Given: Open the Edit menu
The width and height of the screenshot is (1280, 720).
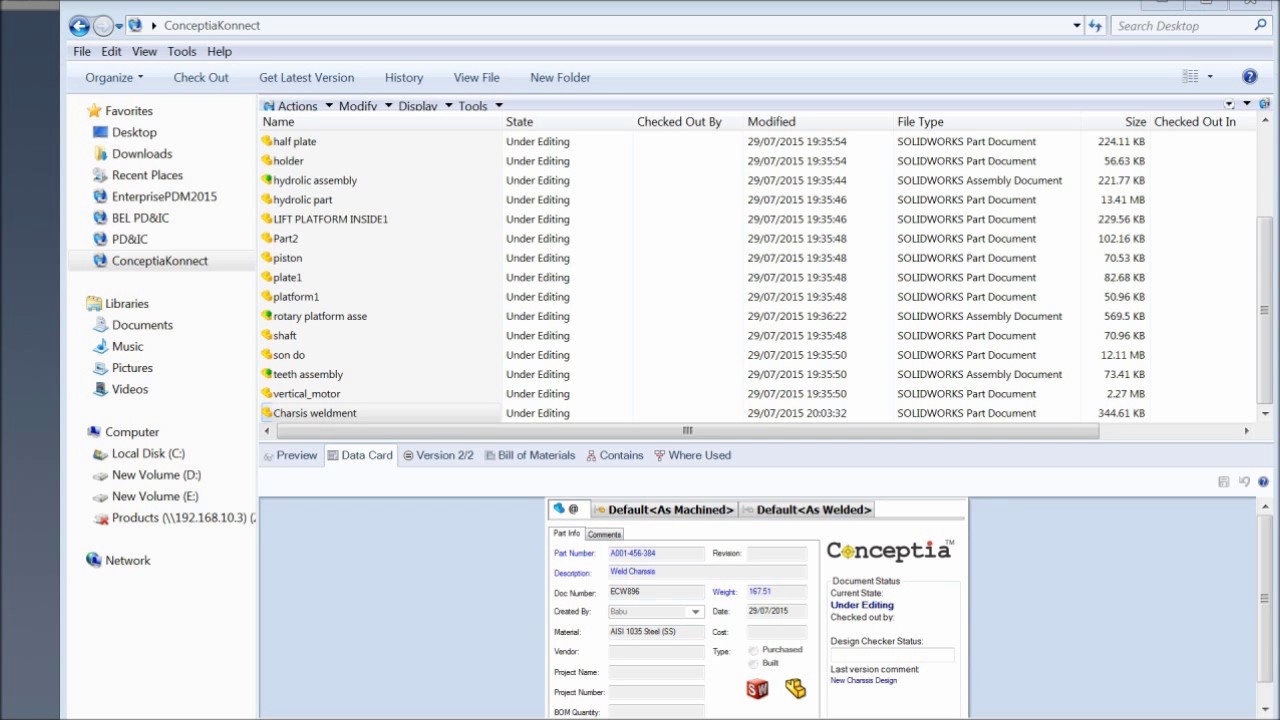Looking at the screenshot, I should pos(111,51).
